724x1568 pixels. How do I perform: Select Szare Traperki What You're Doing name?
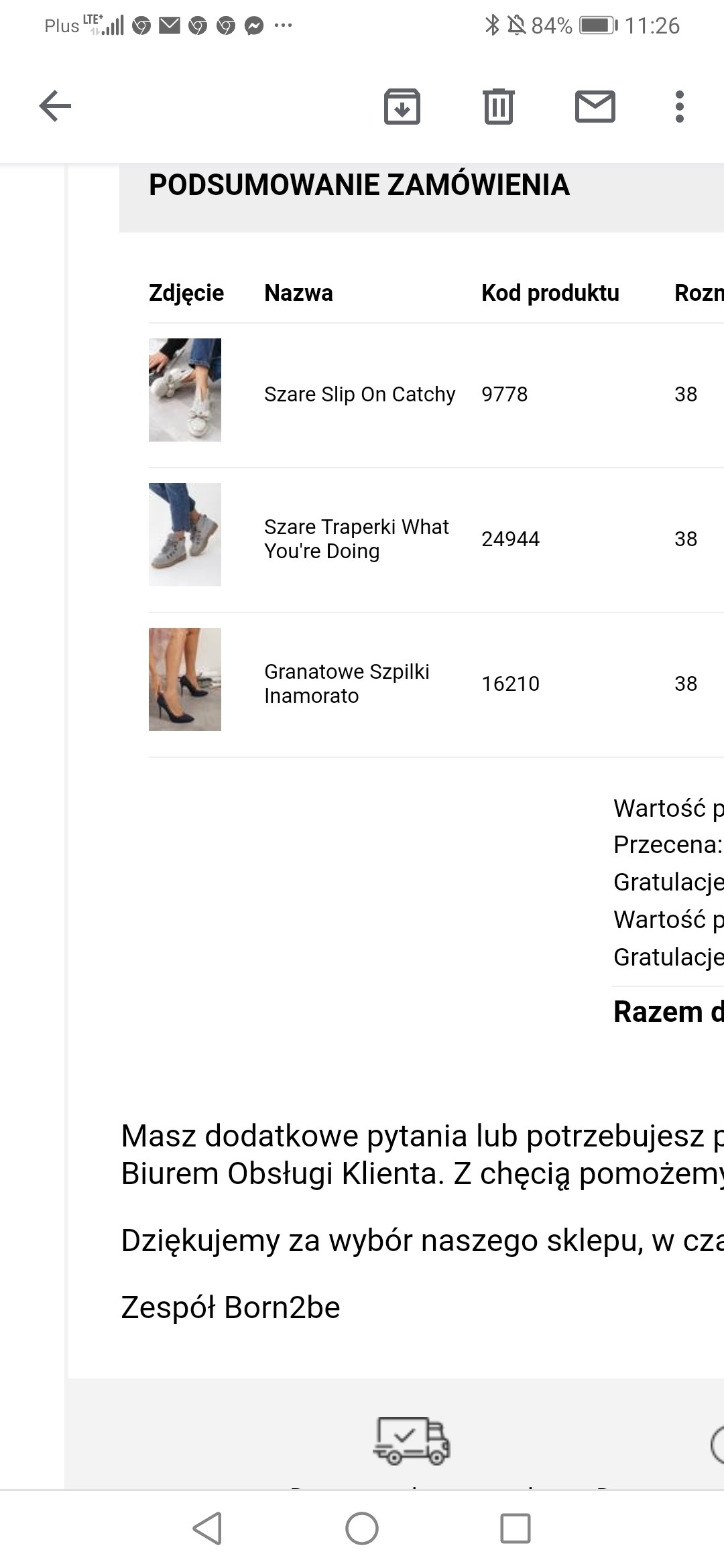[356, 539]
